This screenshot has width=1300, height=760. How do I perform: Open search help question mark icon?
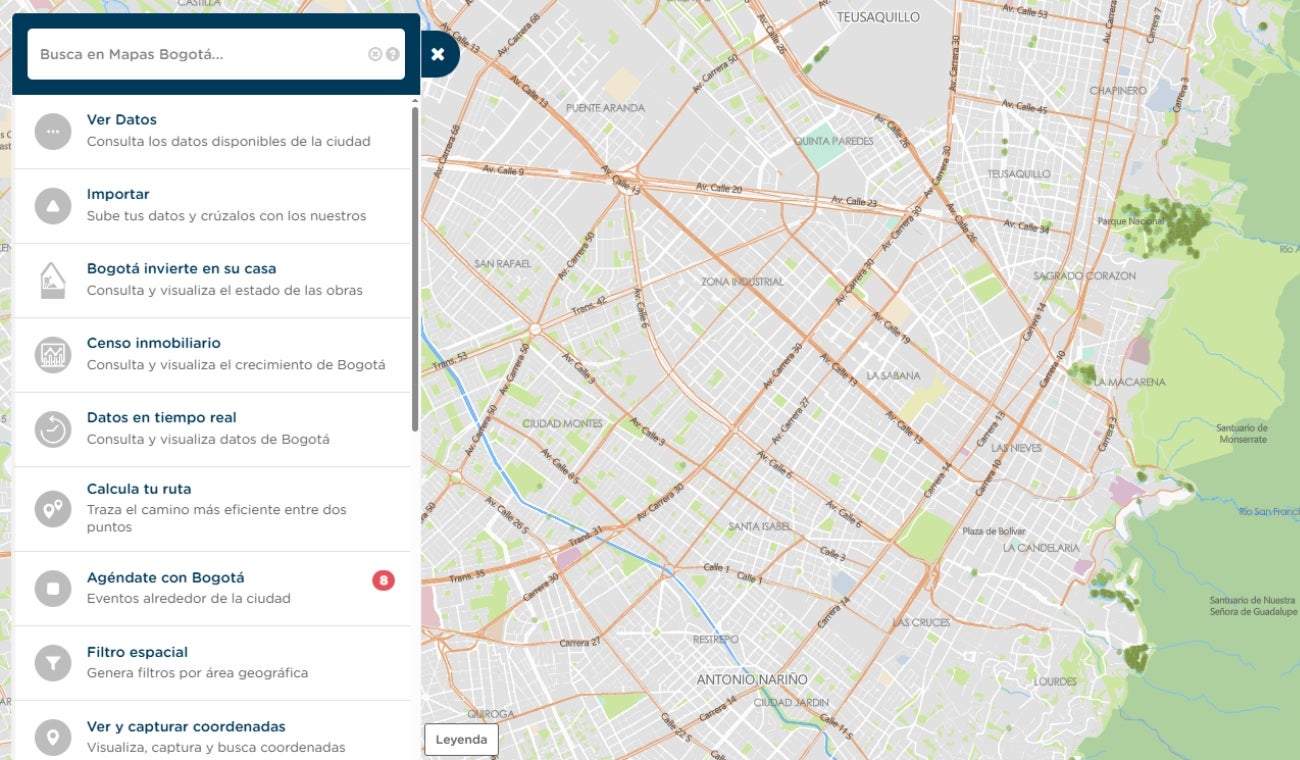pos(392,54)
